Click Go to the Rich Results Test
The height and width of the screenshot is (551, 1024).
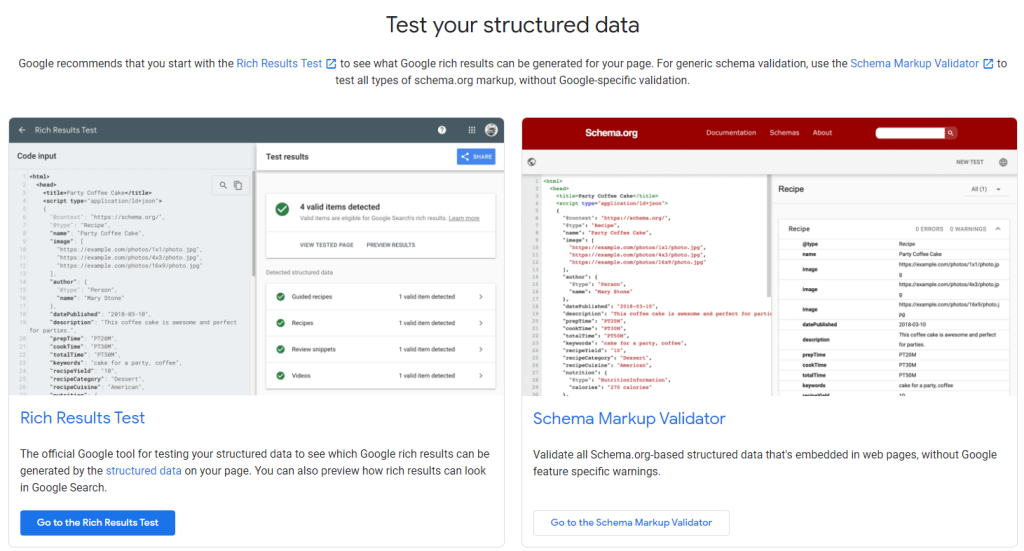(x=98, y=523)
